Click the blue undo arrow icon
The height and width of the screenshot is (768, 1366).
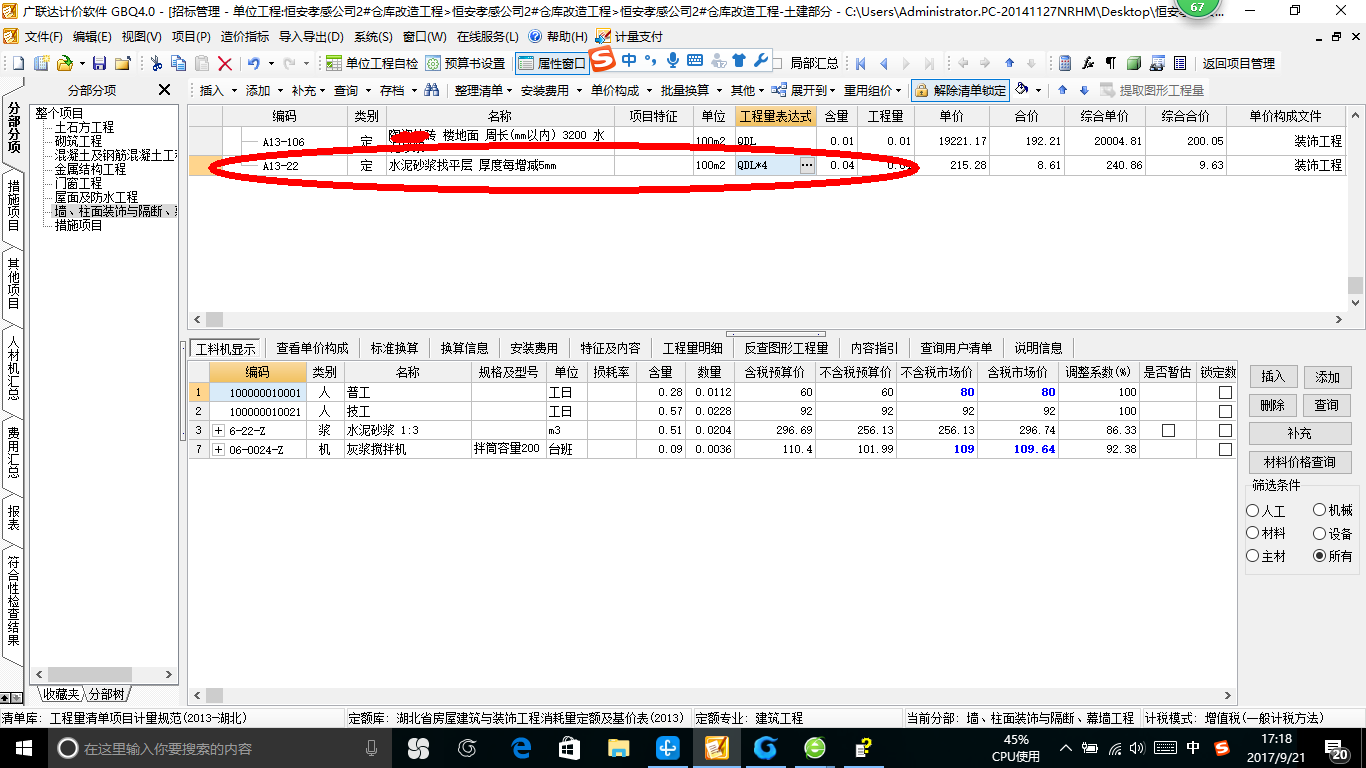254,63
